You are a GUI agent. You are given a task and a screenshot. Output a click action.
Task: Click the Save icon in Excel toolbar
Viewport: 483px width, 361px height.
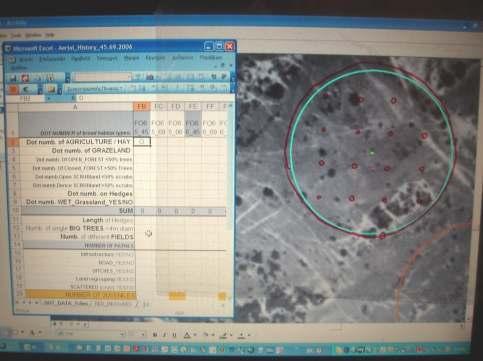coord(14,78)
